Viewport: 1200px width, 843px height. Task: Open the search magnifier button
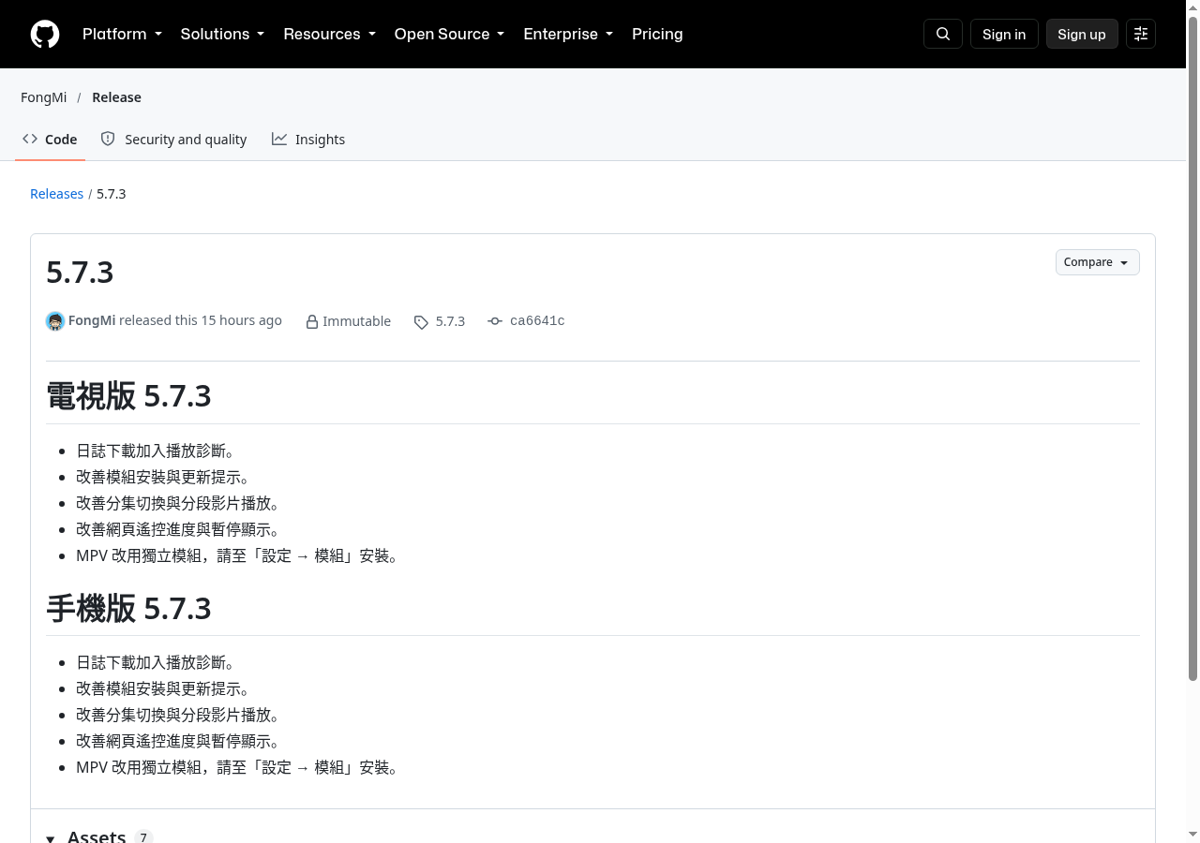(x=943, y=34)
